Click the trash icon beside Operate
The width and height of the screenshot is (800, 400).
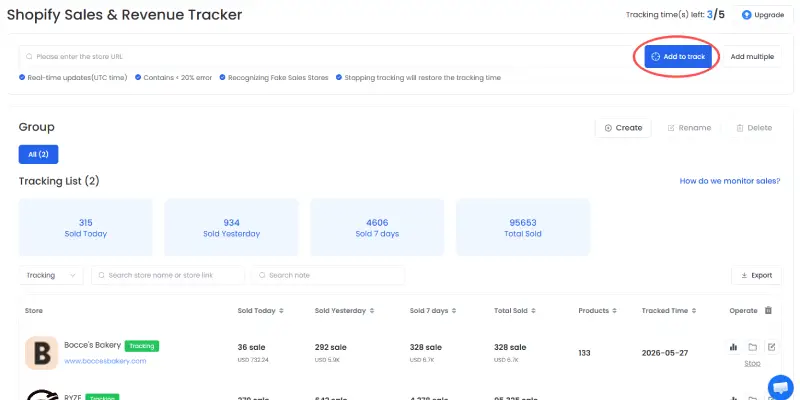[x=768, y=310]
